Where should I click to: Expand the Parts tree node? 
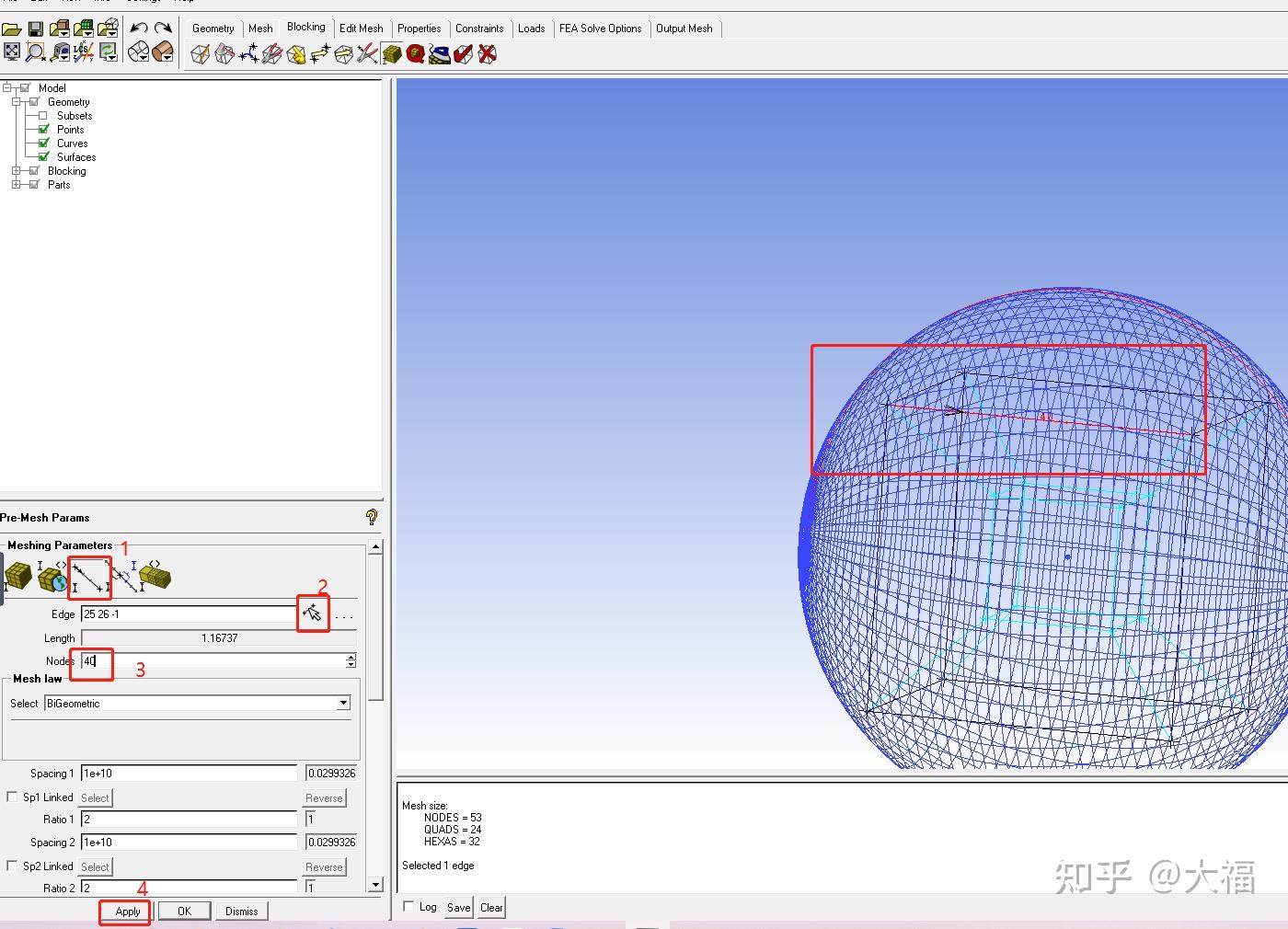(x=16, y=185)
